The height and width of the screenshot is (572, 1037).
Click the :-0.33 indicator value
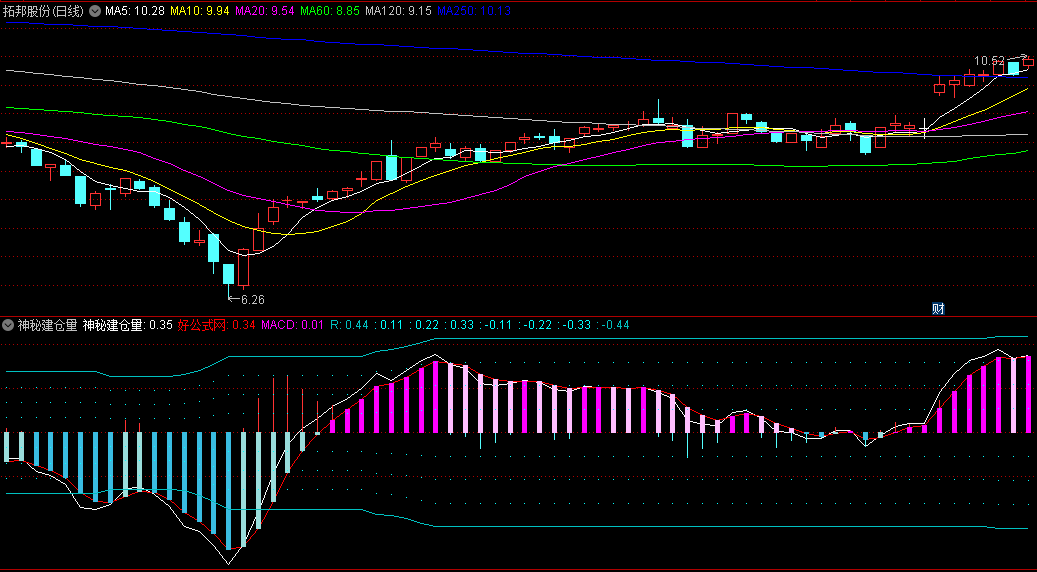pos(575,325)
